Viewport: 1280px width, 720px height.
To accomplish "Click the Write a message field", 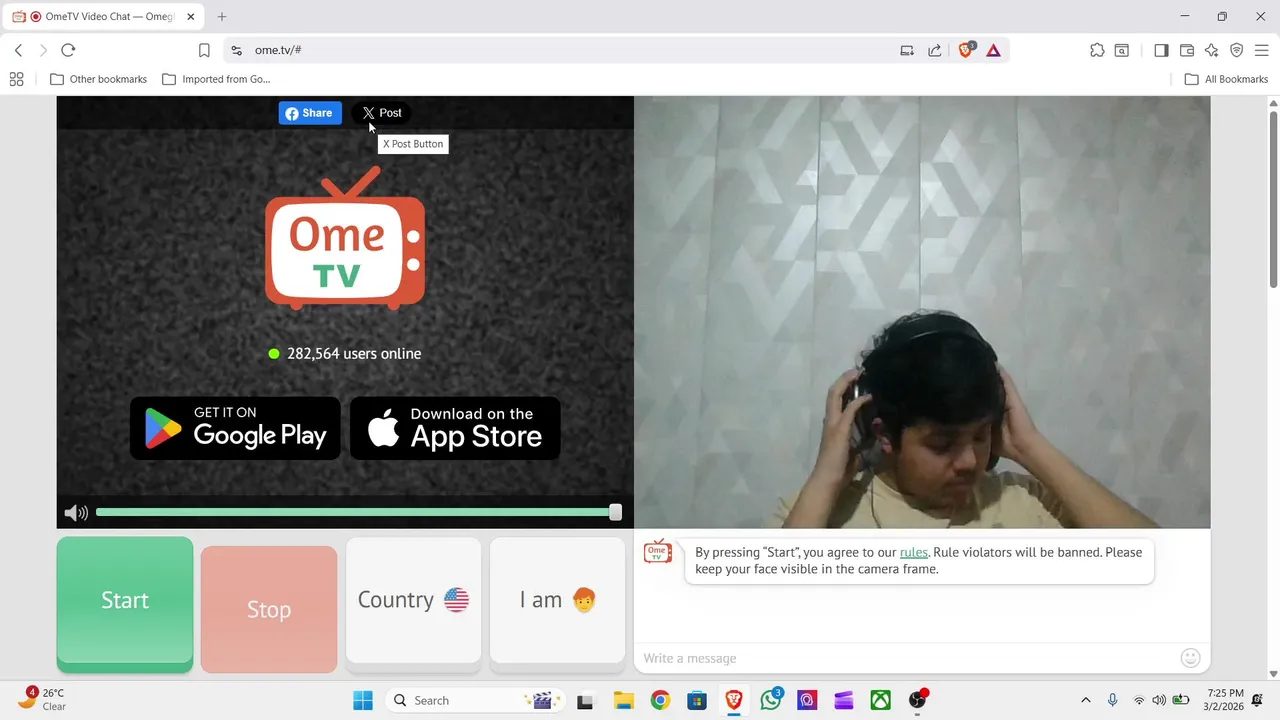I will pos(905,658).
